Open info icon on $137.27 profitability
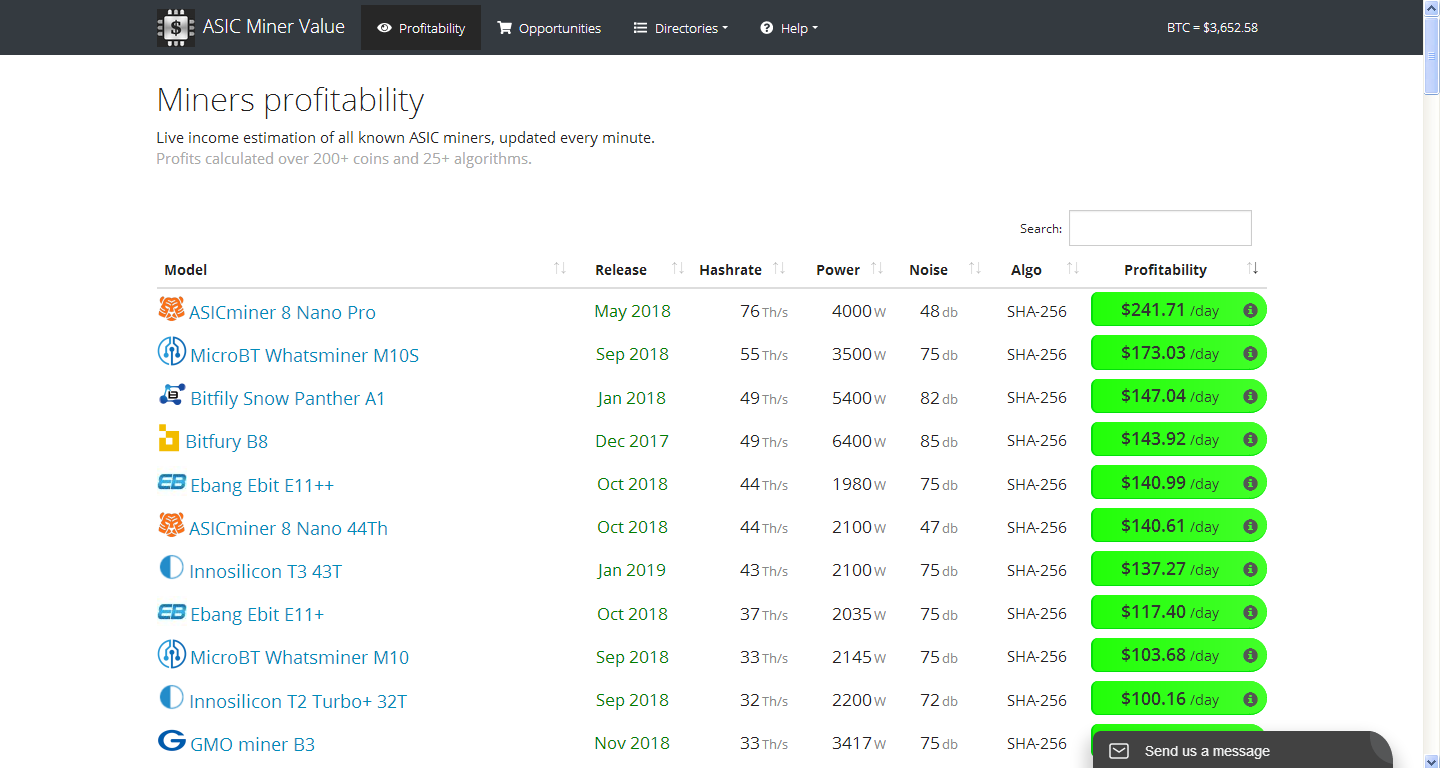Image resolution: width=1440 pixels, height=768 pixels. tap(1250, 570)
